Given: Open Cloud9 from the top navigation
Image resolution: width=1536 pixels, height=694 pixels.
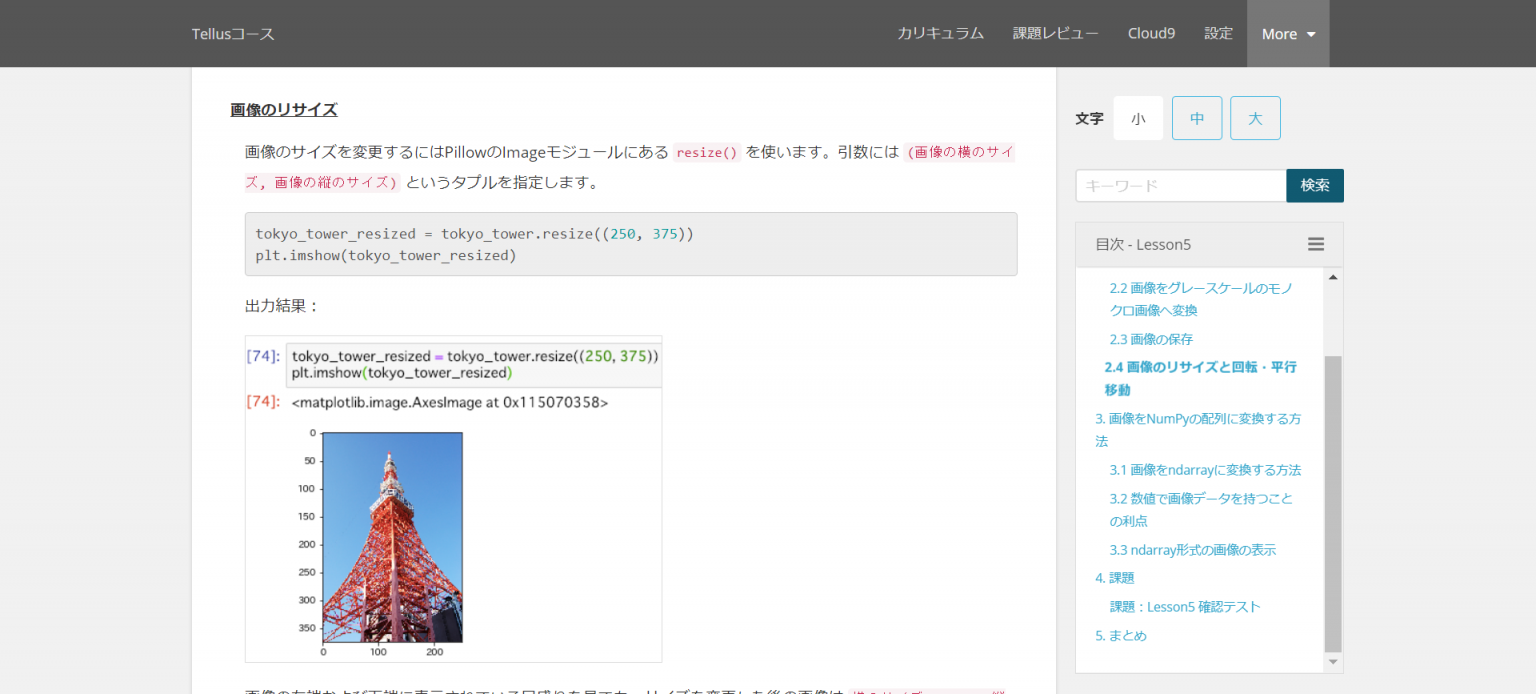Looking at the screenshot, I should [1151, 33].
